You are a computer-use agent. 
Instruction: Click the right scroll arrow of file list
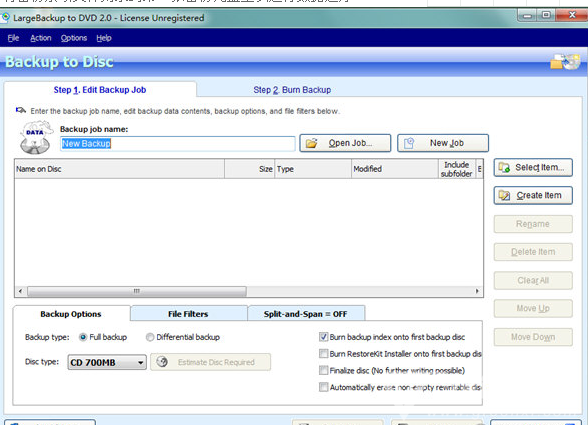[x=477, y=291]
